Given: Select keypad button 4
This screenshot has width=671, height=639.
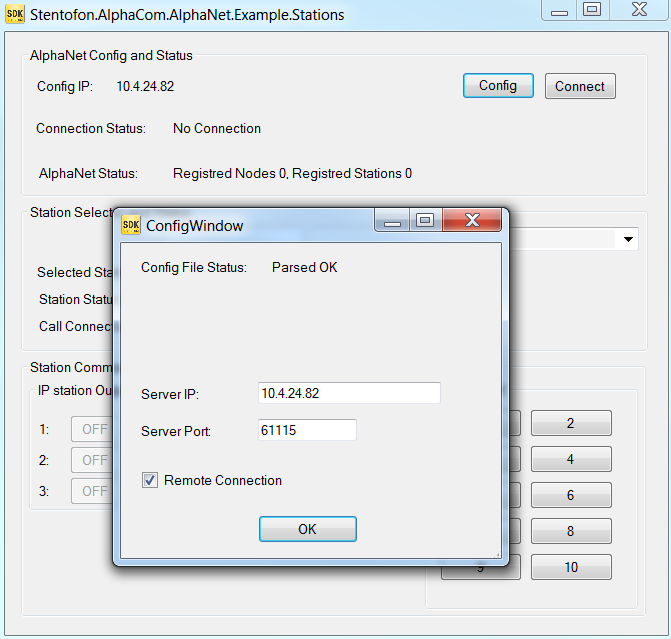Looking at the screenshot, I should pos(571,459).
